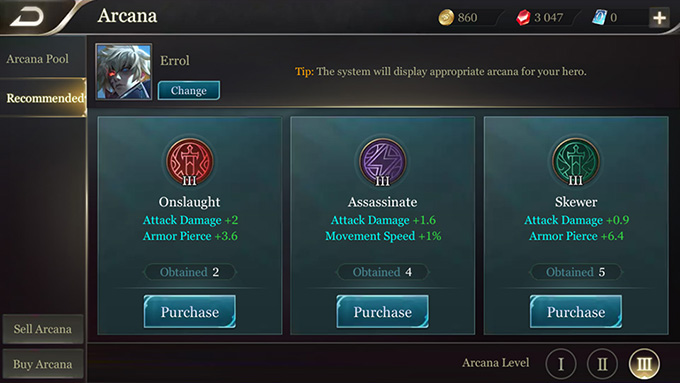Click the gold coin currency icon

point(446,18)
